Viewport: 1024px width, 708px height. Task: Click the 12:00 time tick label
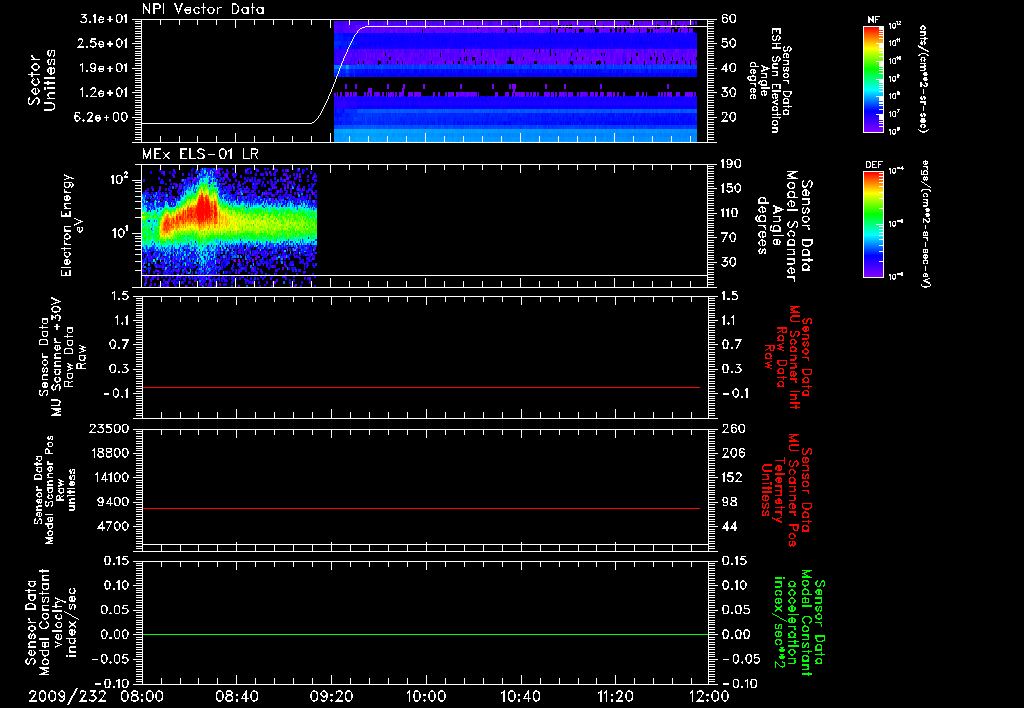tap(709, 696)
